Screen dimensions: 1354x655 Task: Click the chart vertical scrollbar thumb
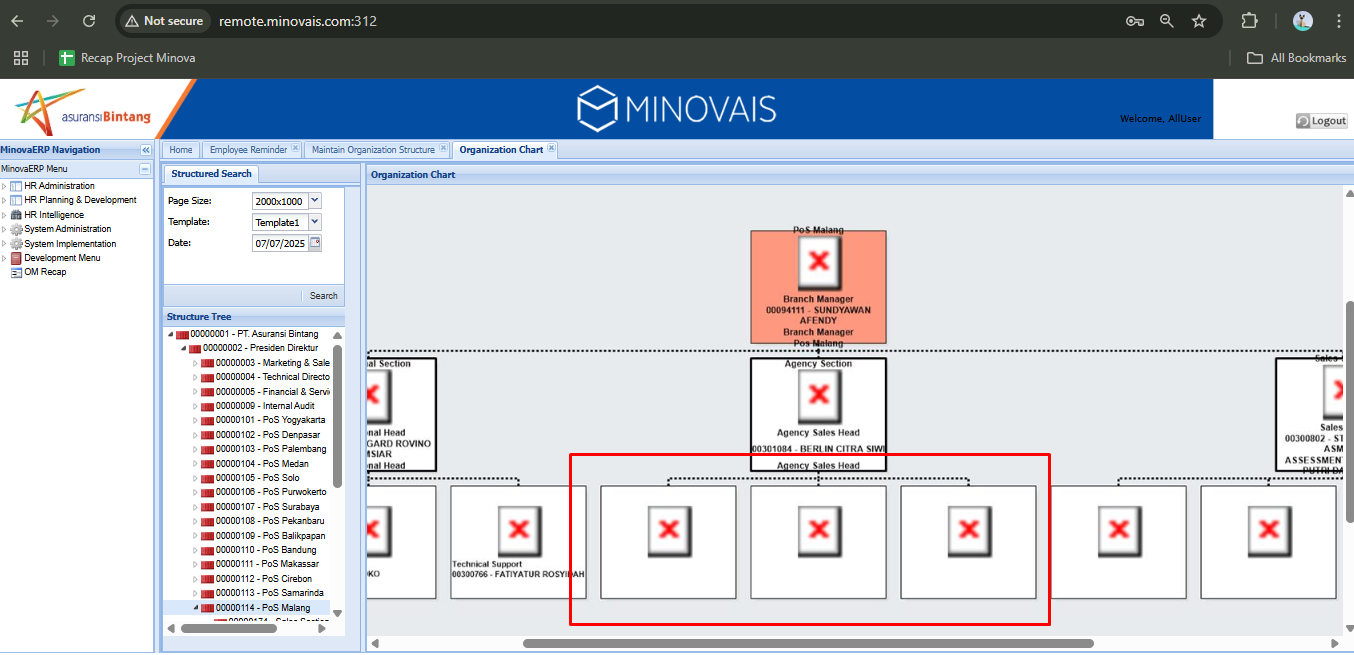click(x=1349, y=411)
